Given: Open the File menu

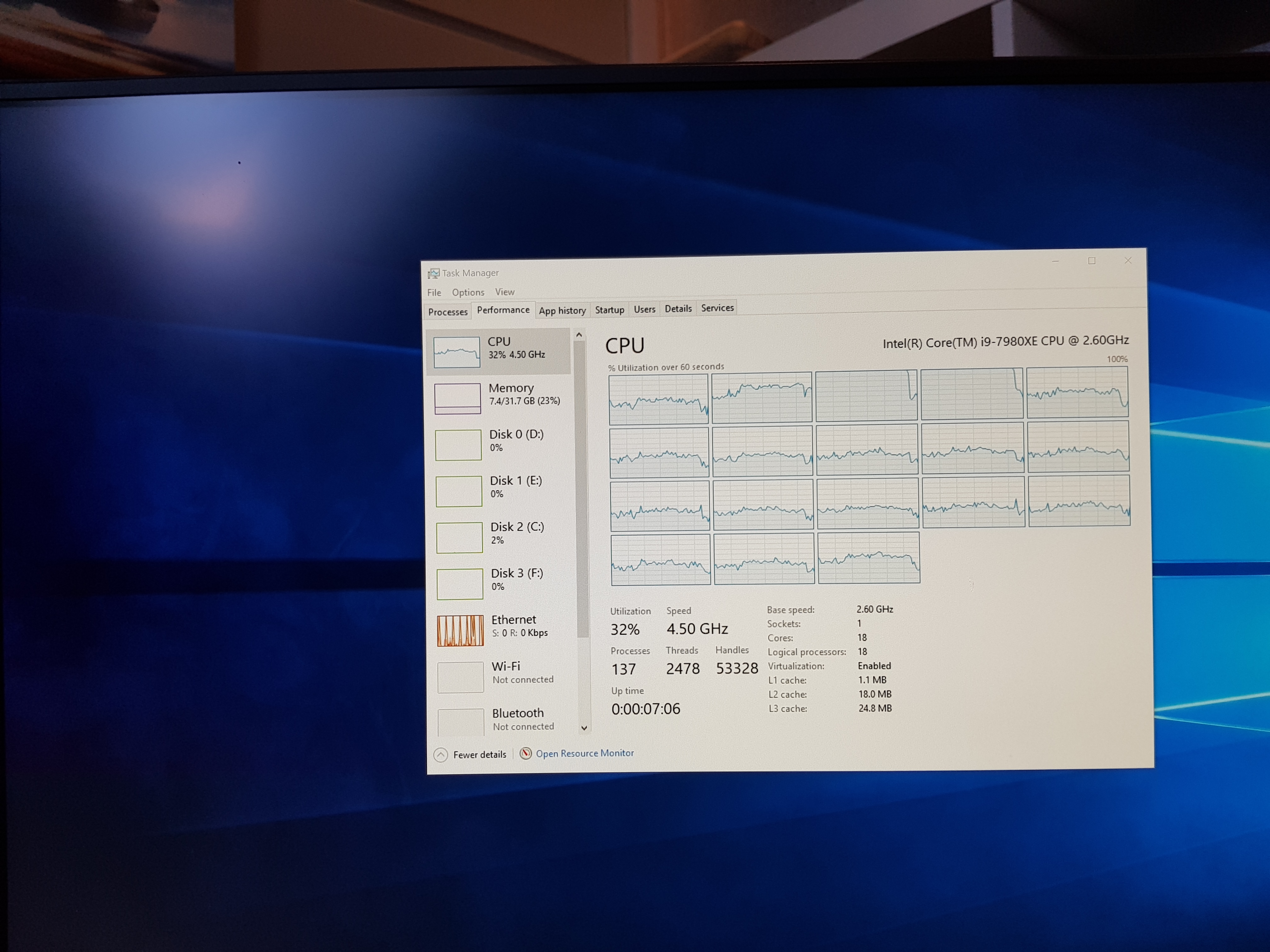Looking at the screenshot, I should [434, 293].
